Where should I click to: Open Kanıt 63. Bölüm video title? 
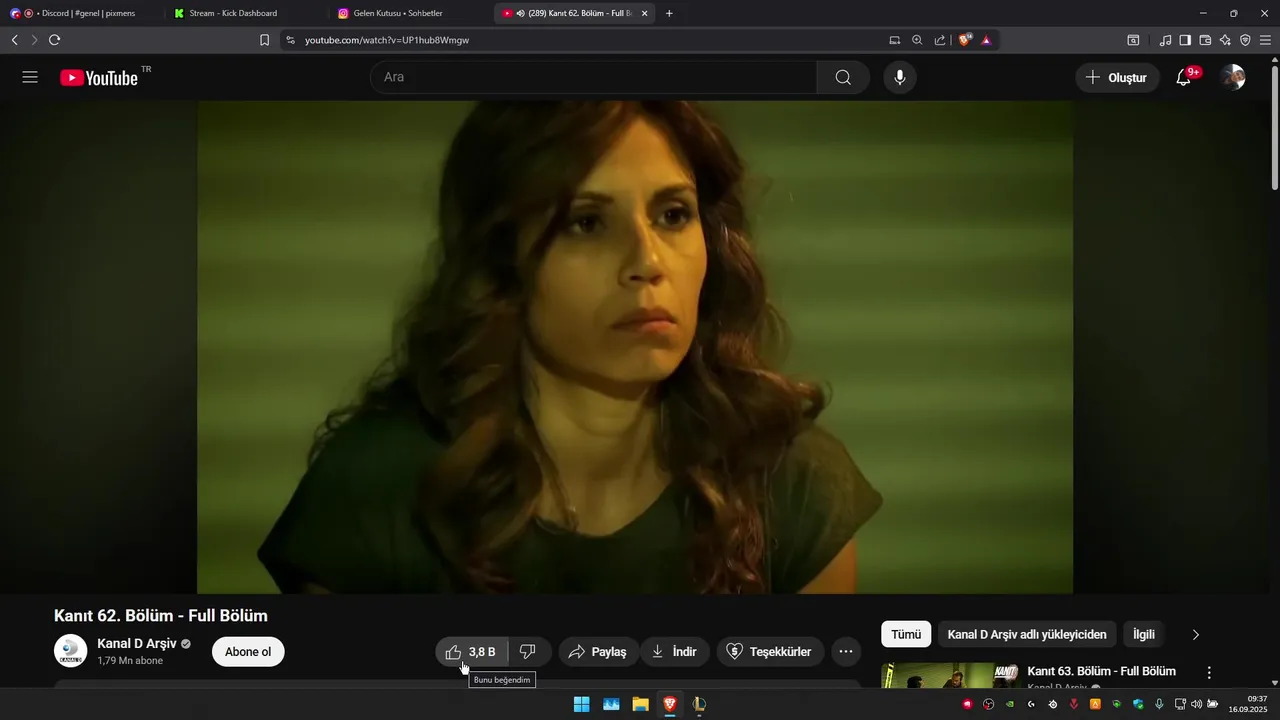(1101, 671)
